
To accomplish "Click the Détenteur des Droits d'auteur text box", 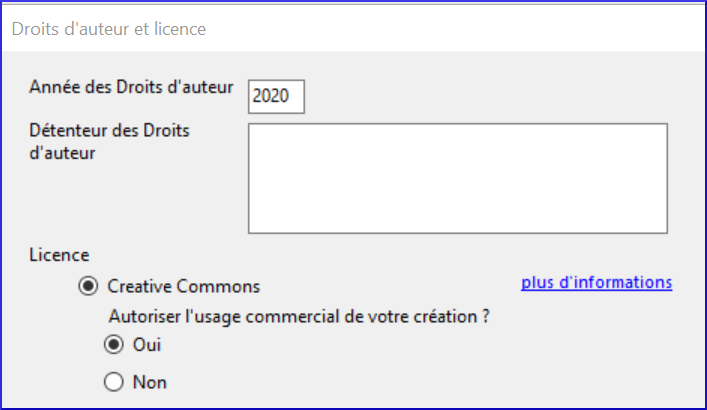I will click(457, 178).
